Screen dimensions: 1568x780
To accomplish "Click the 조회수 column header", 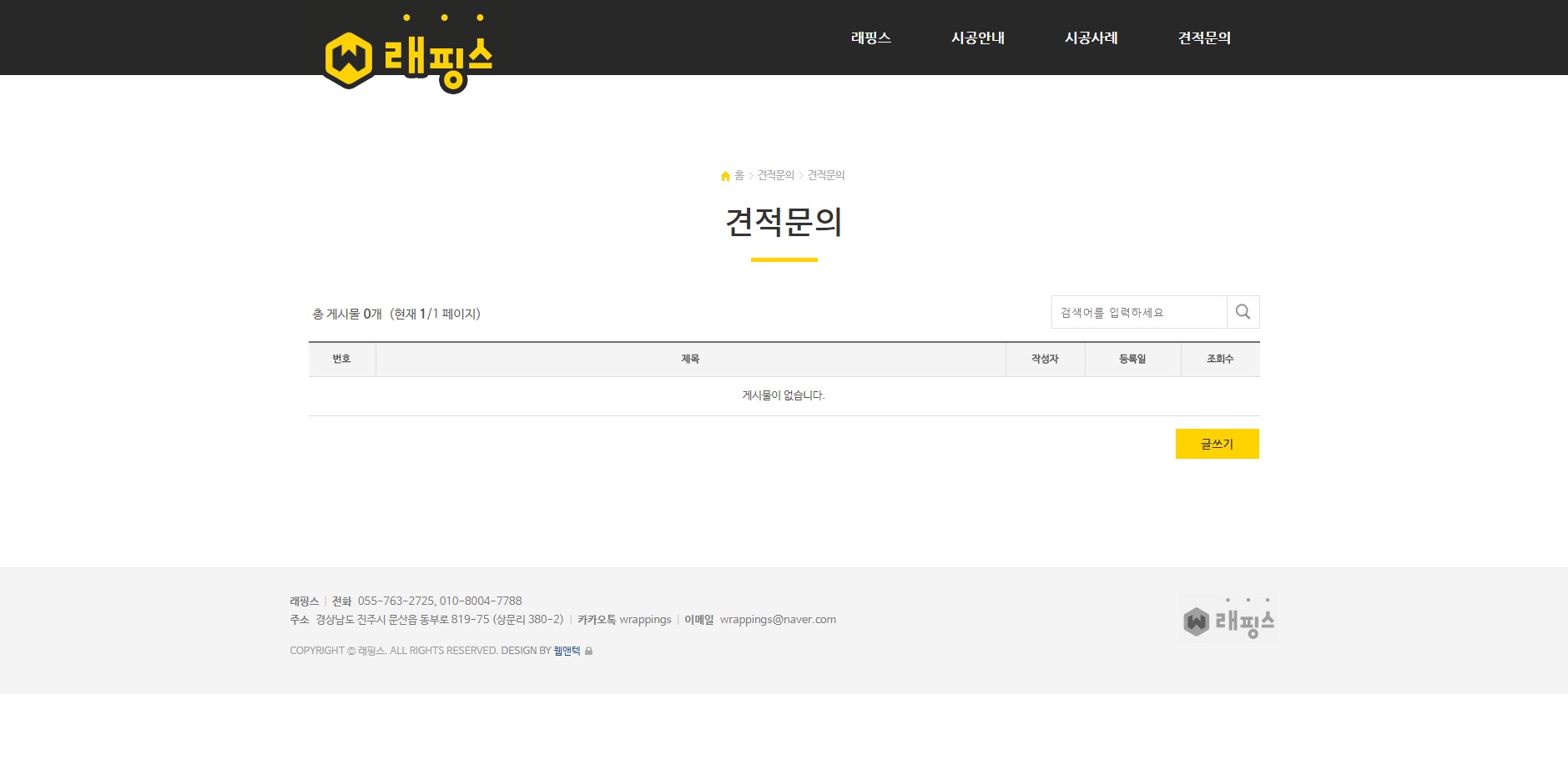I will point(1219,359).
